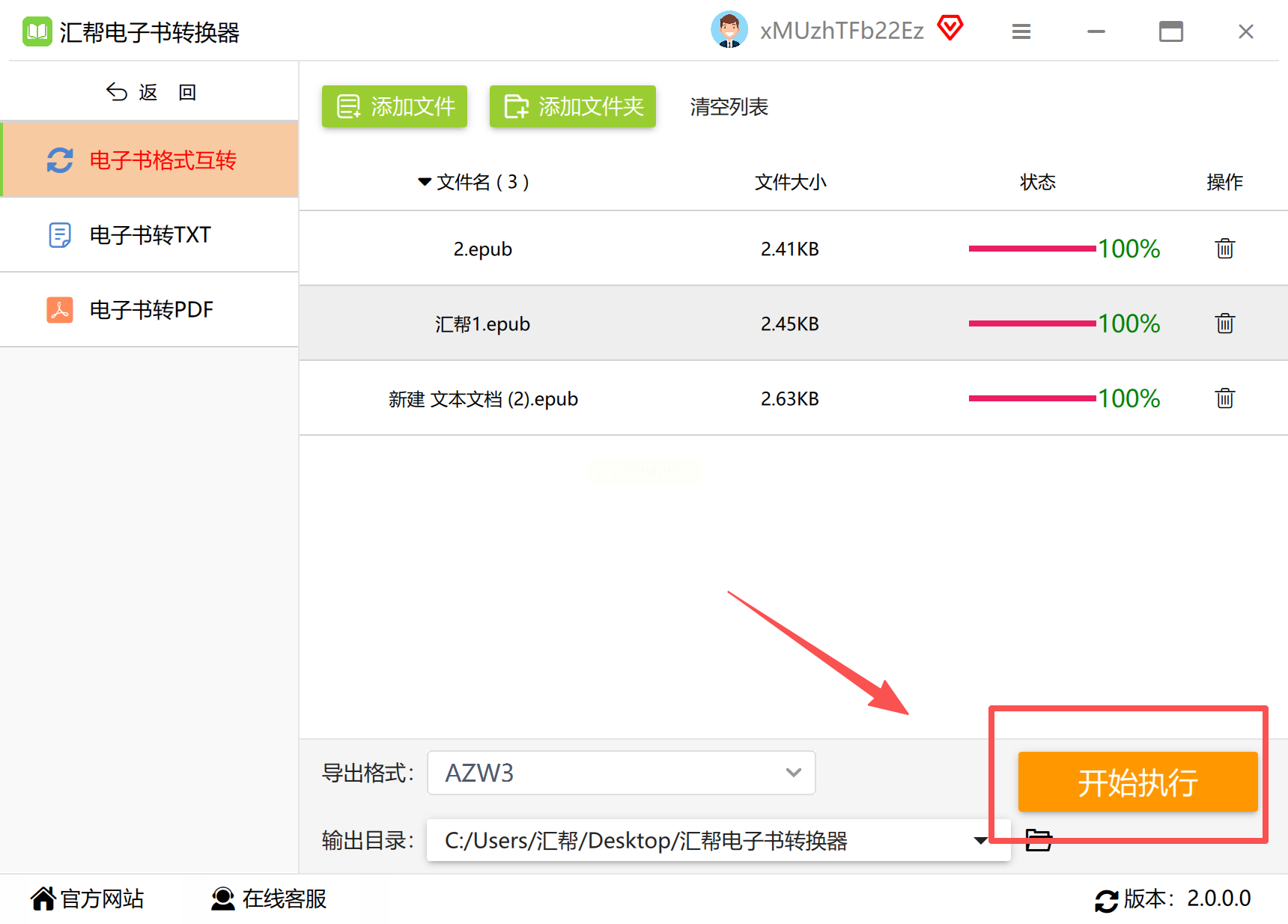Click the 电子书转TXT document icon
1288x924 pixels.
tap(60, 235)
